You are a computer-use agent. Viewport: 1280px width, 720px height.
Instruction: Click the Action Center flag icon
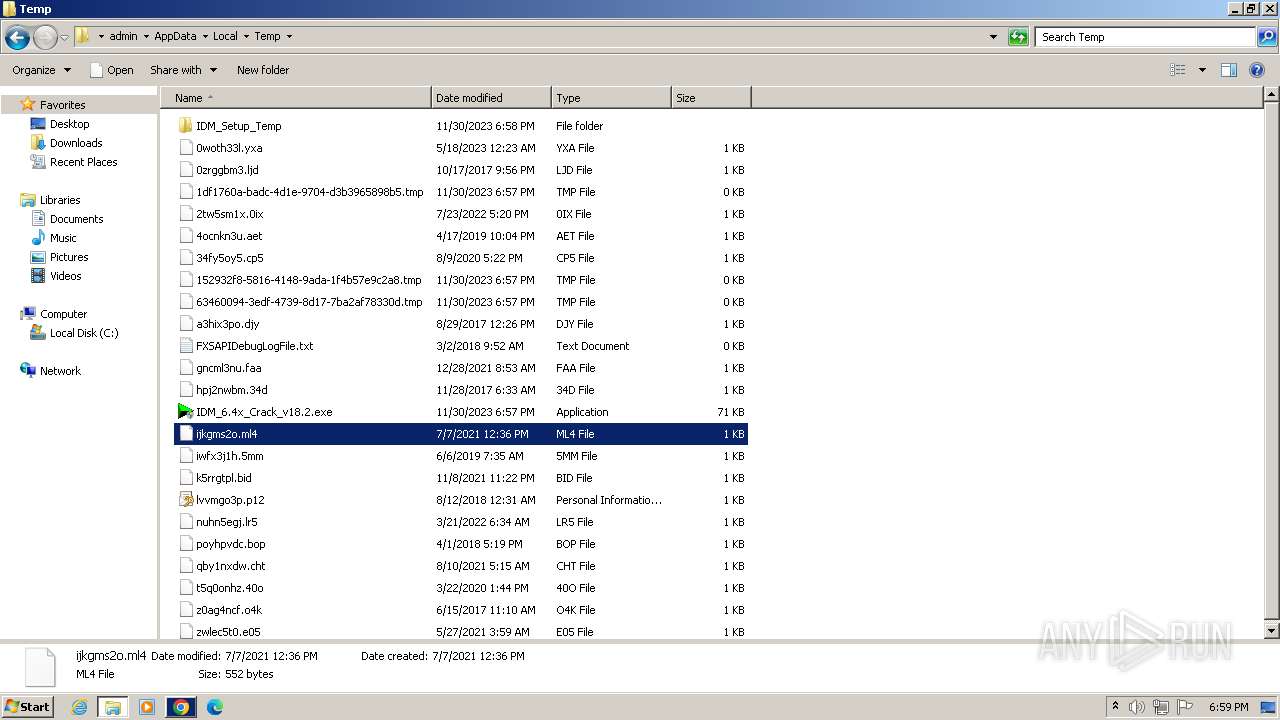(x=1185, y=707)
